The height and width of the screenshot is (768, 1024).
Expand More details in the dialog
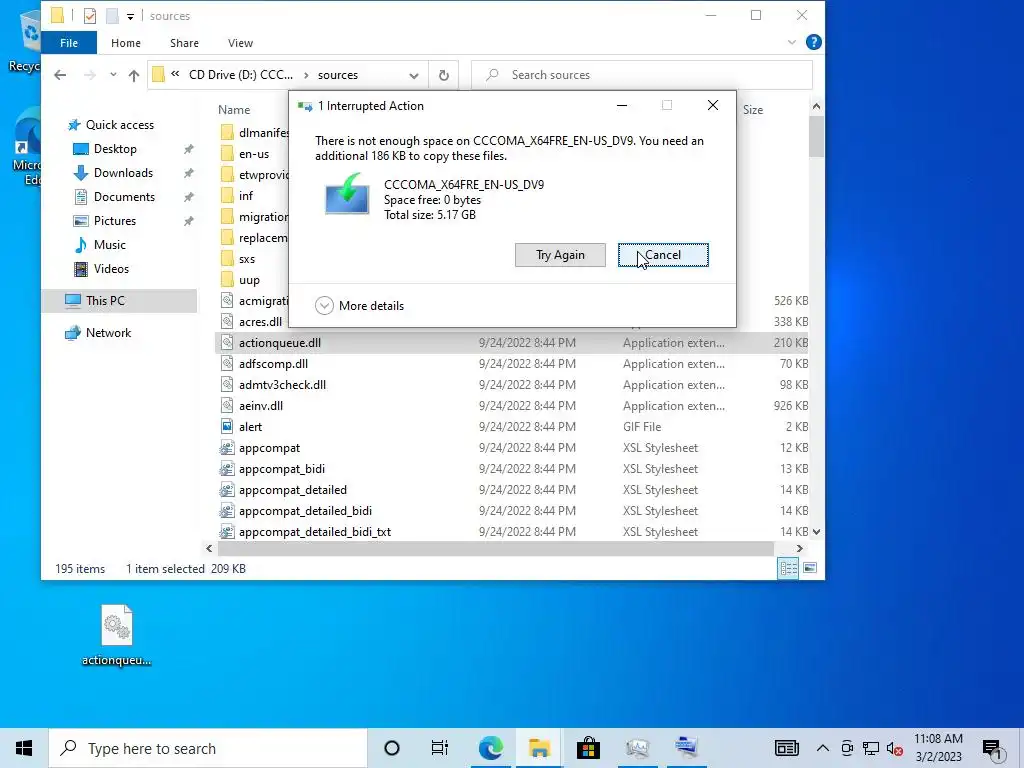[359, 306]
